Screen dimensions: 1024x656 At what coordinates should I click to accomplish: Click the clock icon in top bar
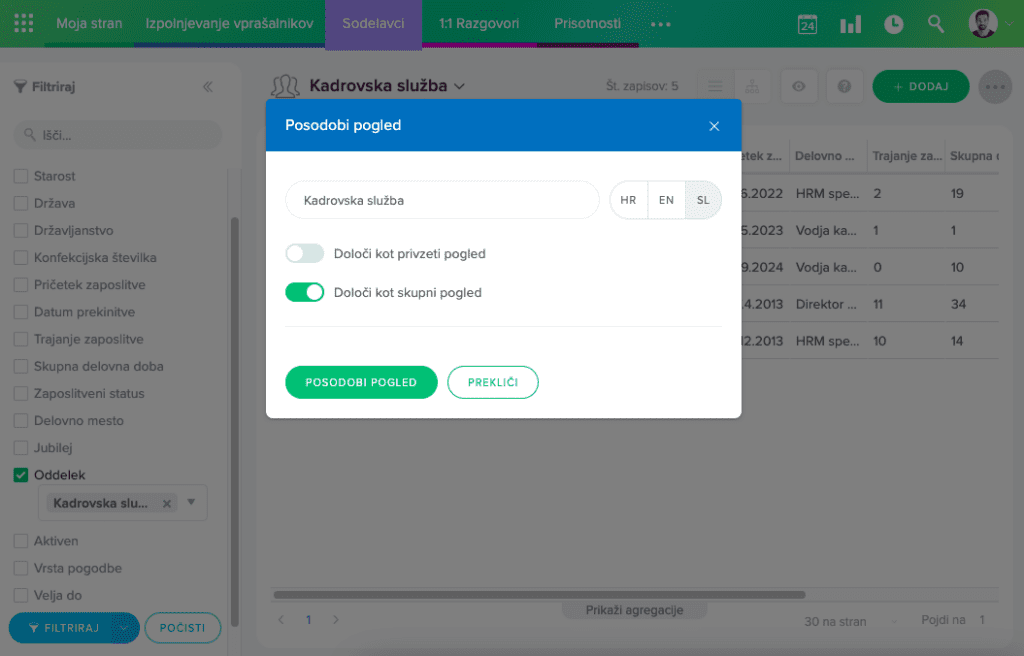coord(893,24)
